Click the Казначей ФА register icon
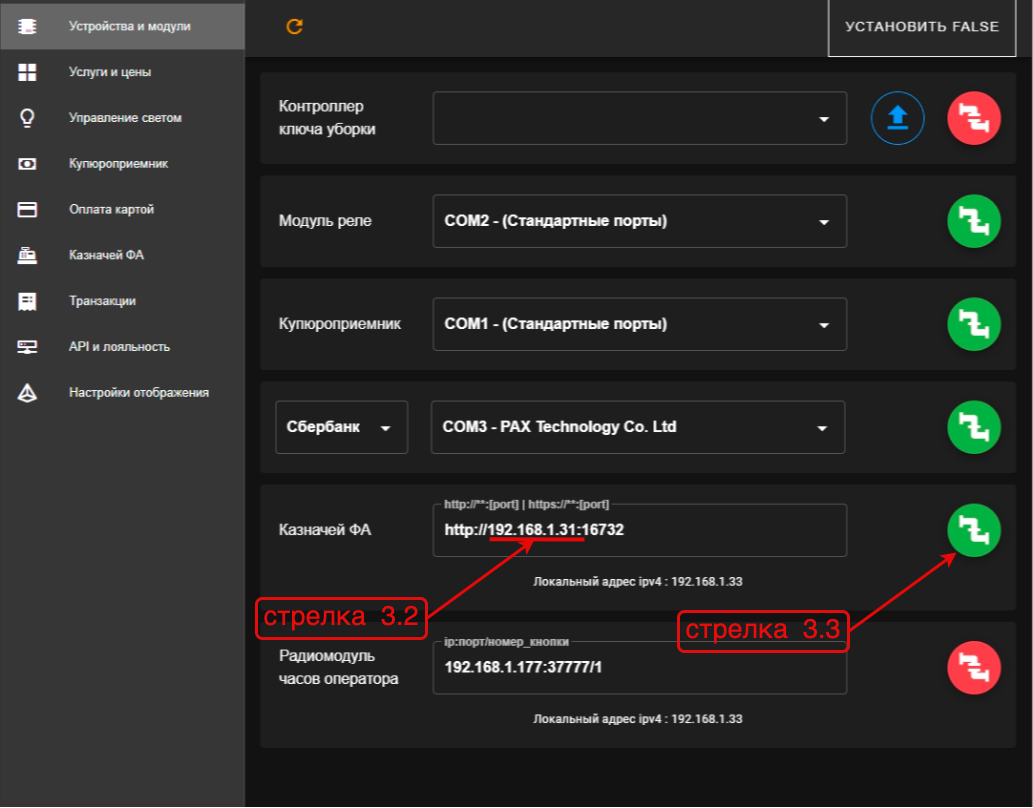 tap(27, 255)
